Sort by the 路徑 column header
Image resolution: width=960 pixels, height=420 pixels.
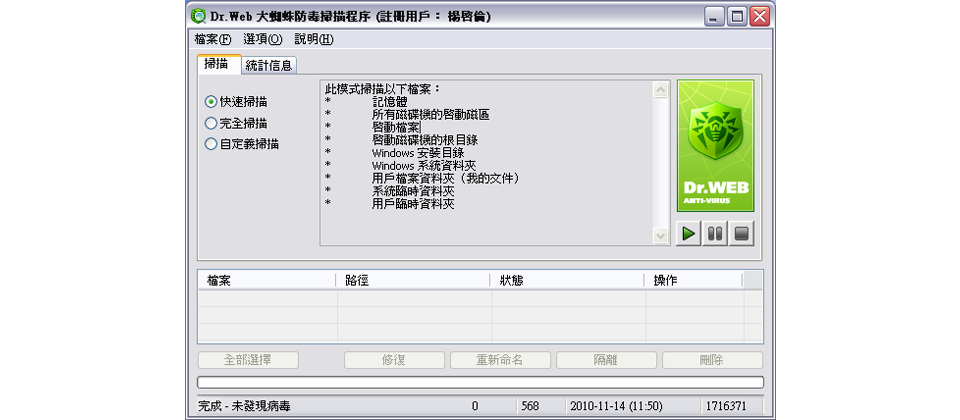(413, 280)
